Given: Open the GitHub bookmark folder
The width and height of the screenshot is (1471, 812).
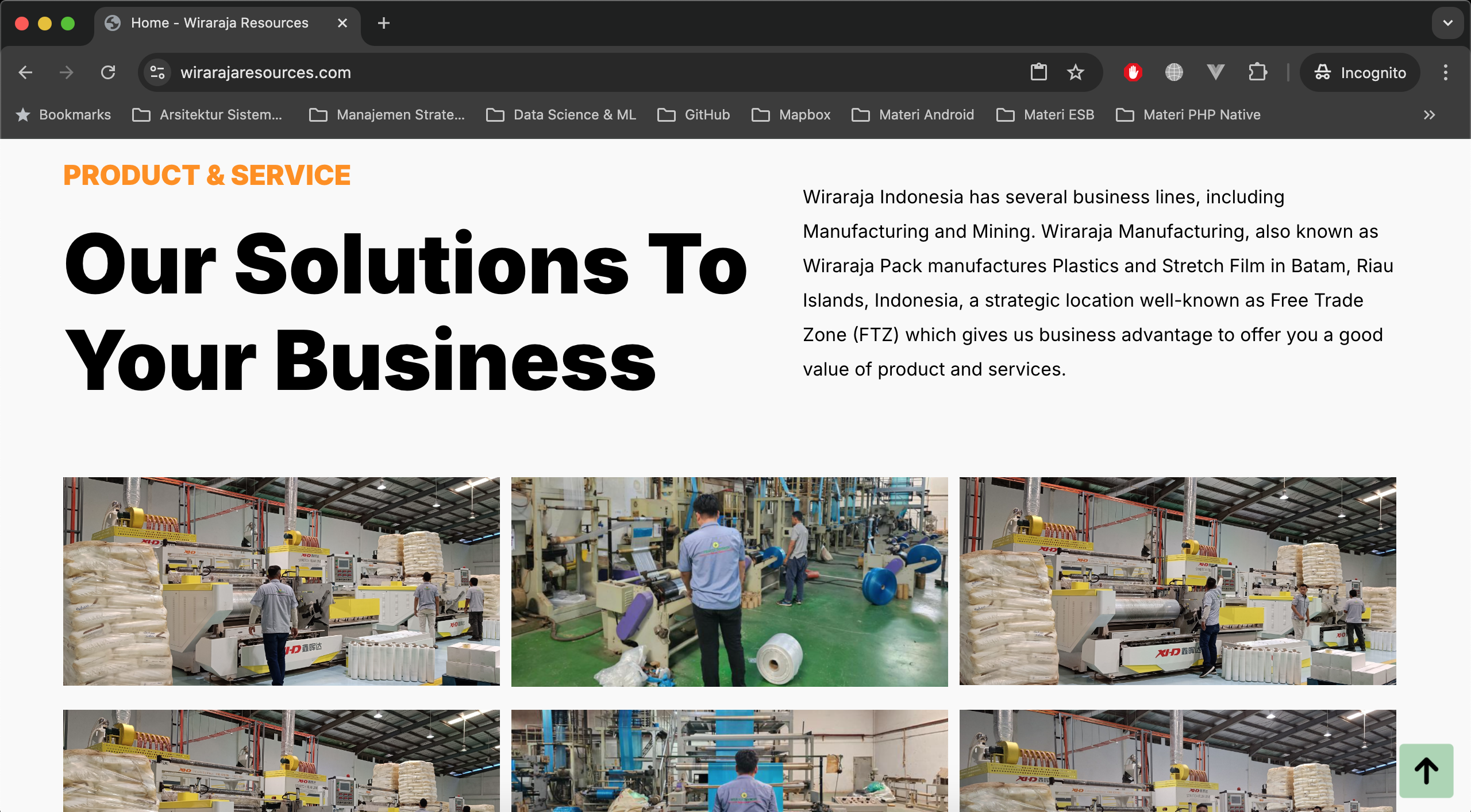Looking at the screenshot, I should pyautogui.click(x=694, y=115).
